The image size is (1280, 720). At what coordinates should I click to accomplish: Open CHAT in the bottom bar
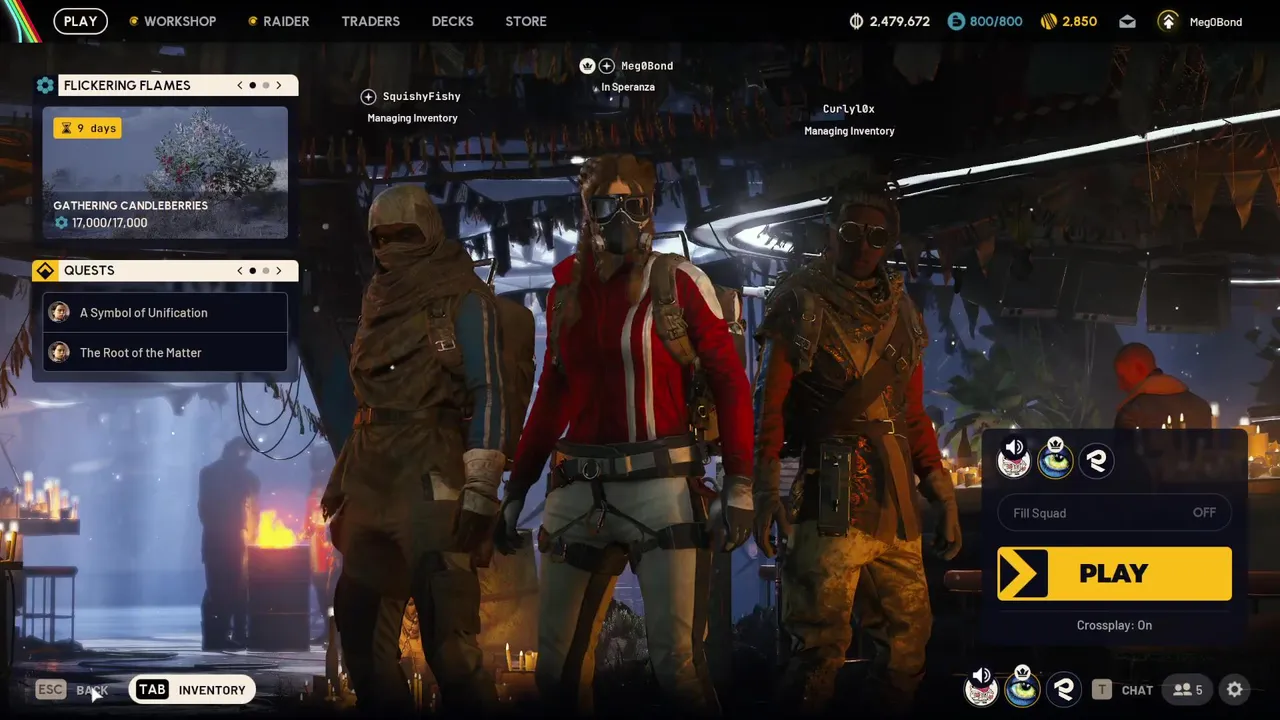pos(1137,690)
